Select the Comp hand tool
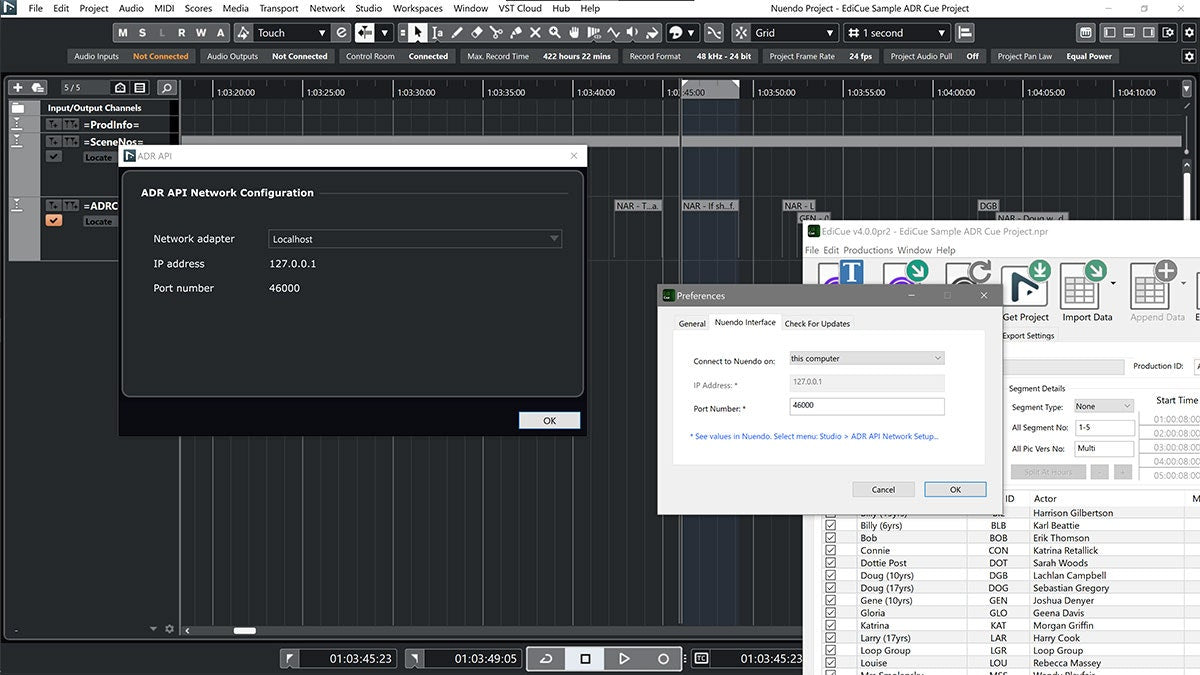The image size is (1200, 675). click(574, 33)
